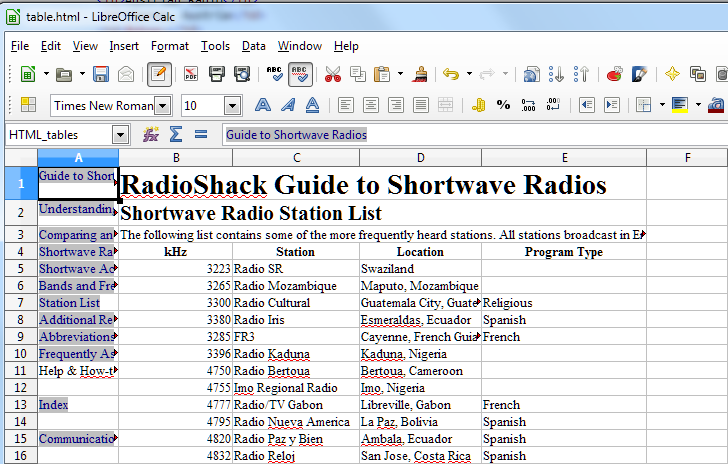
Task: Open the Function Wizard
Action: 150,135
